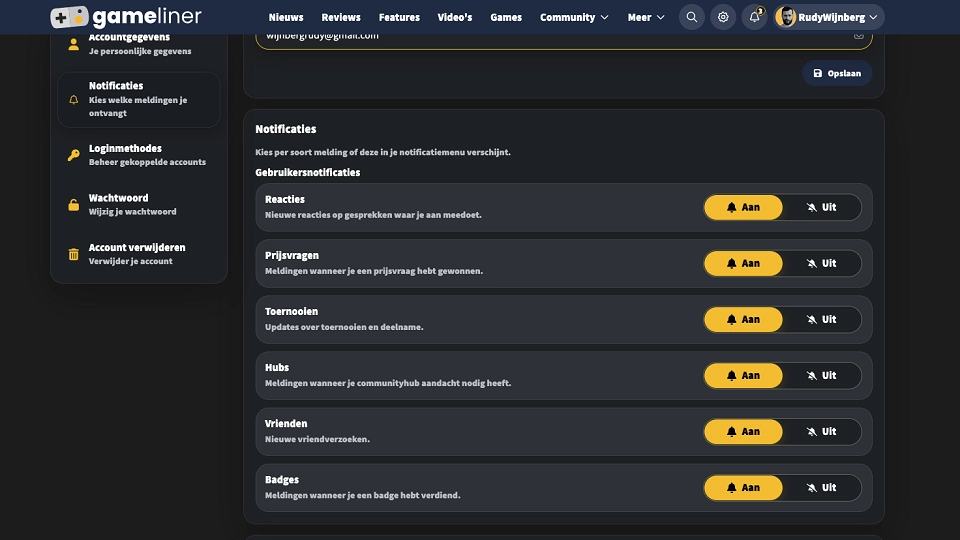The width and height of the screenshot is (960, 540).
Task: Save settings with the Opslaan button
Action: pyautogui.click(x=837, y=73)
